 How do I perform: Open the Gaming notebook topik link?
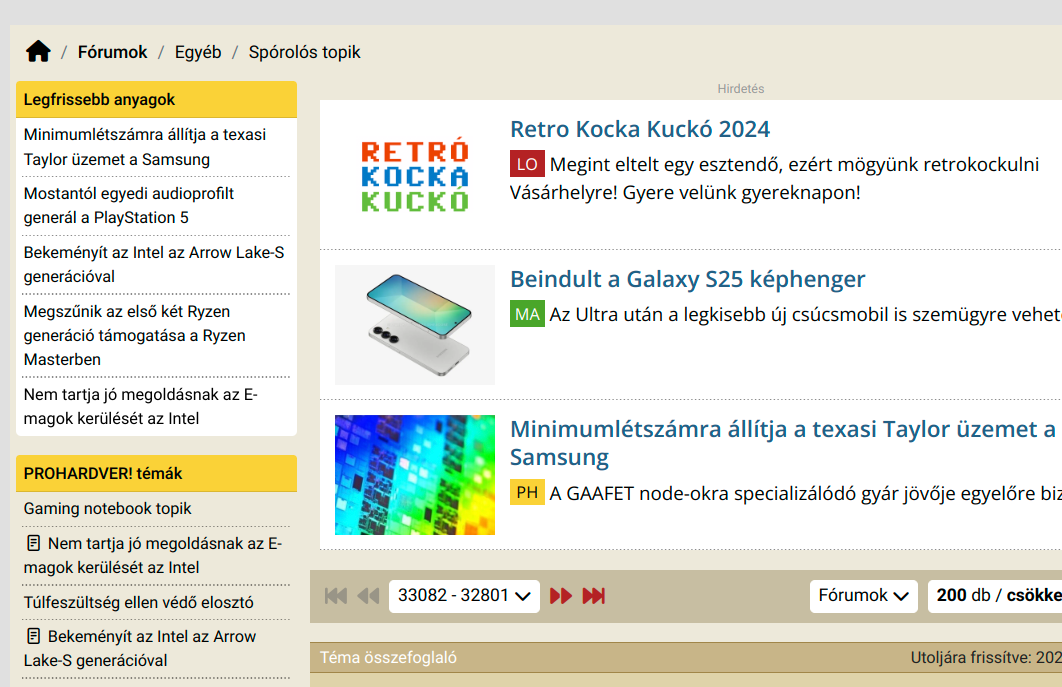(x=108, y=509)
